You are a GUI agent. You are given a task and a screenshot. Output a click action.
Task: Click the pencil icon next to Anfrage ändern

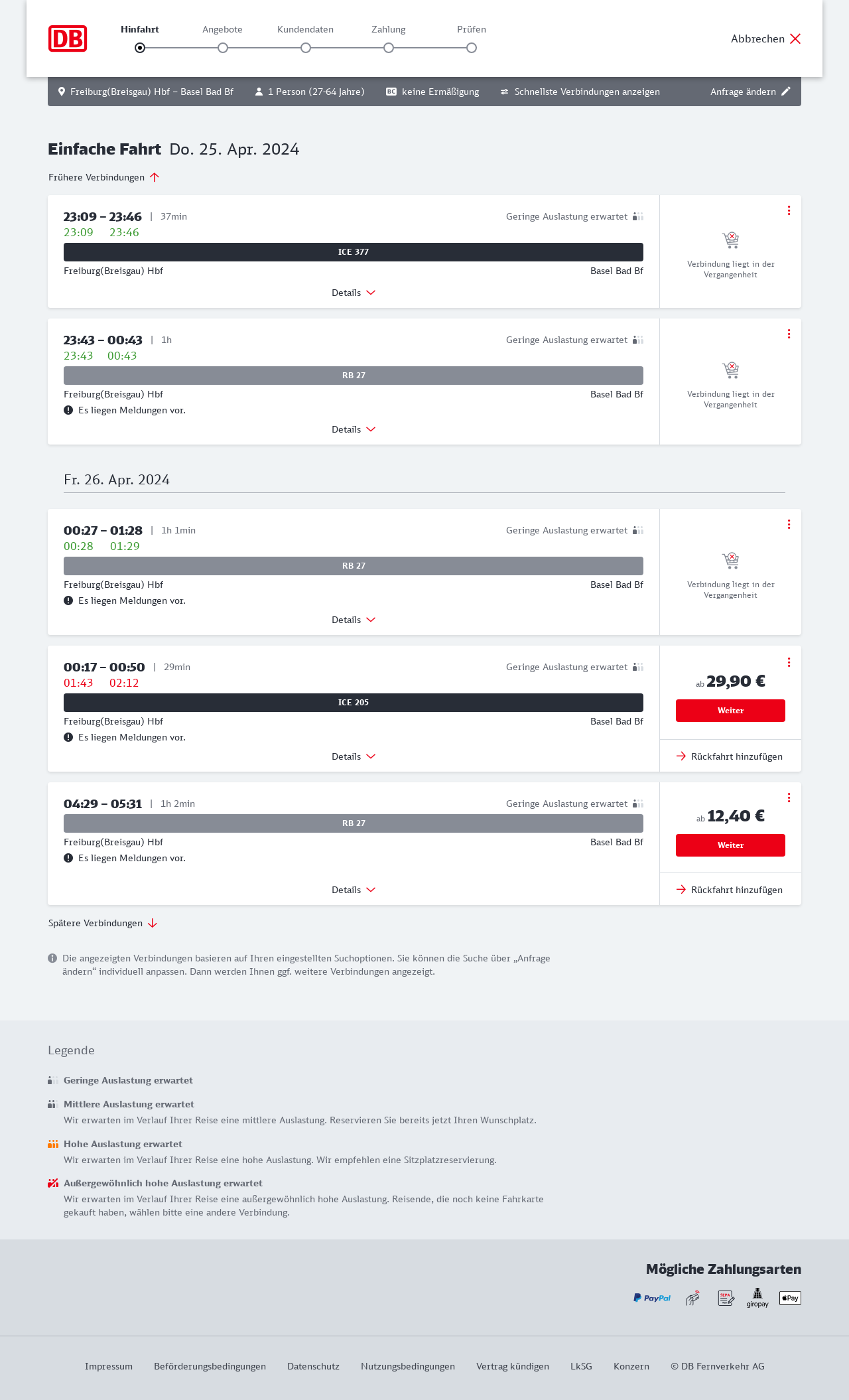786,92
